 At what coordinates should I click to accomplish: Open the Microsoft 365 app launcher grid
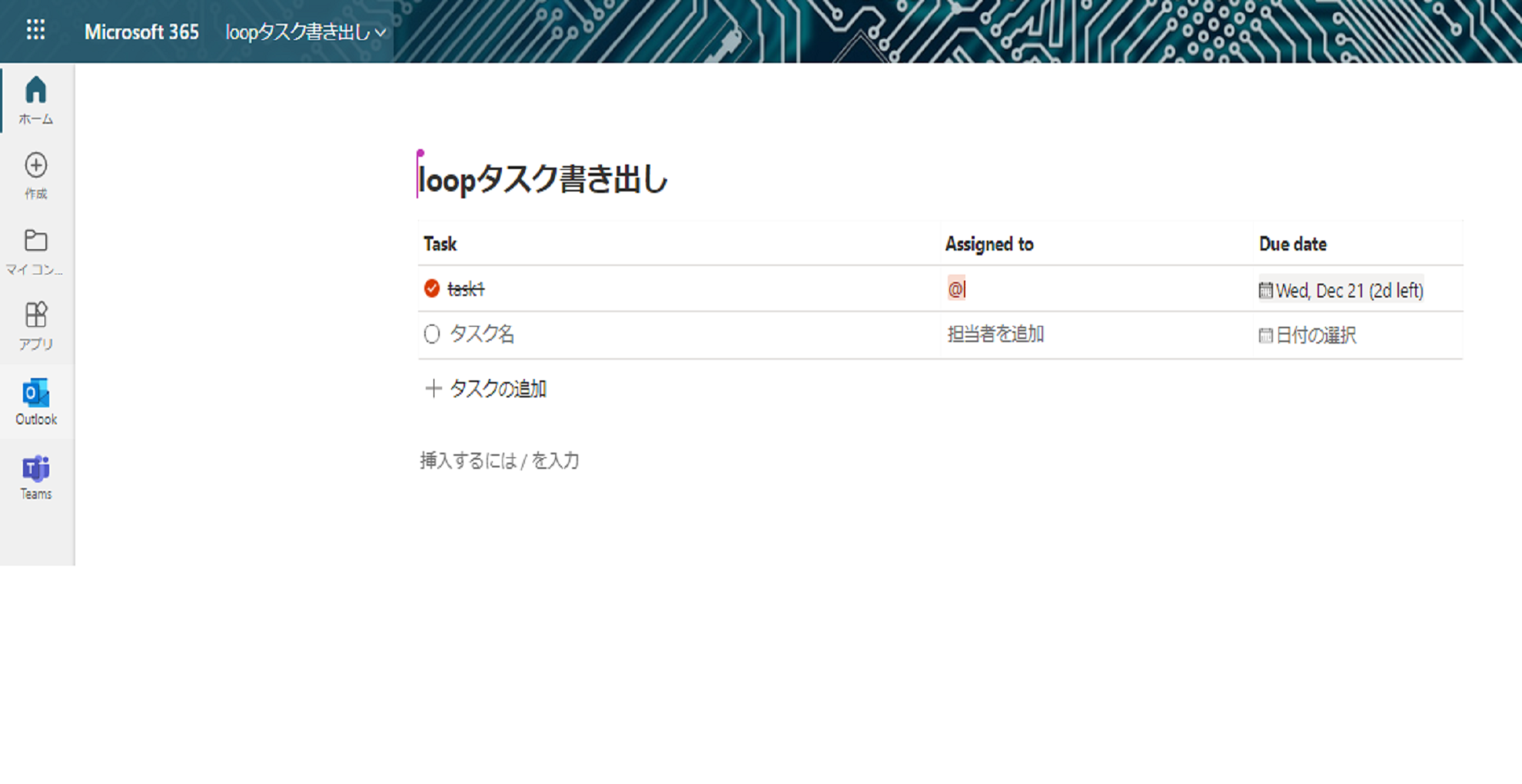click(x=35, y=30)
